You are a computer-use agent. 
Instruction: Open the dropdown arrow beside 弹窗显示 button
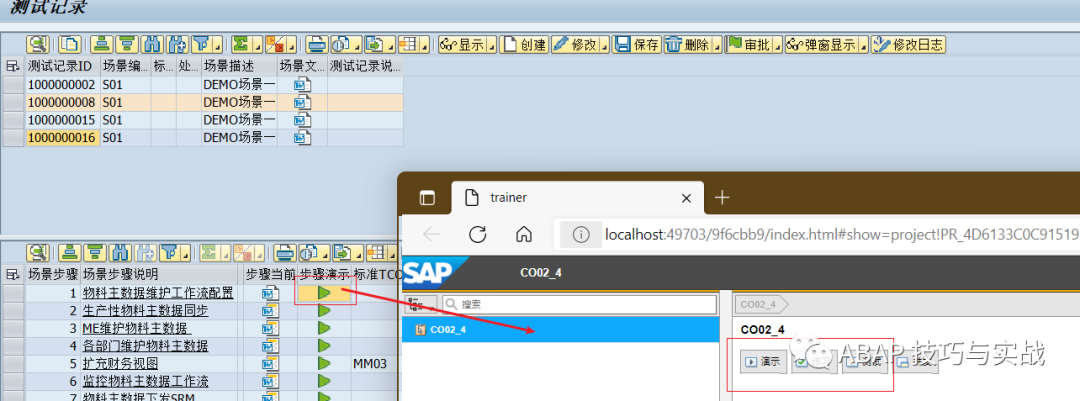[x=864, y=45]
